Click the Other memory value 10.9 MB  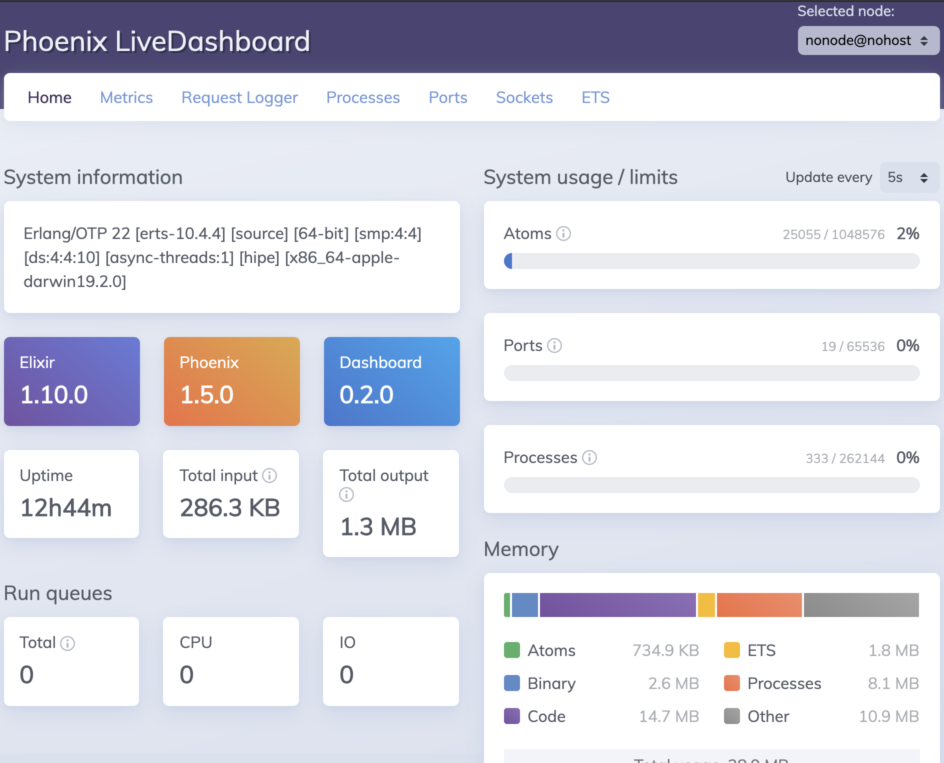(889, 717)
